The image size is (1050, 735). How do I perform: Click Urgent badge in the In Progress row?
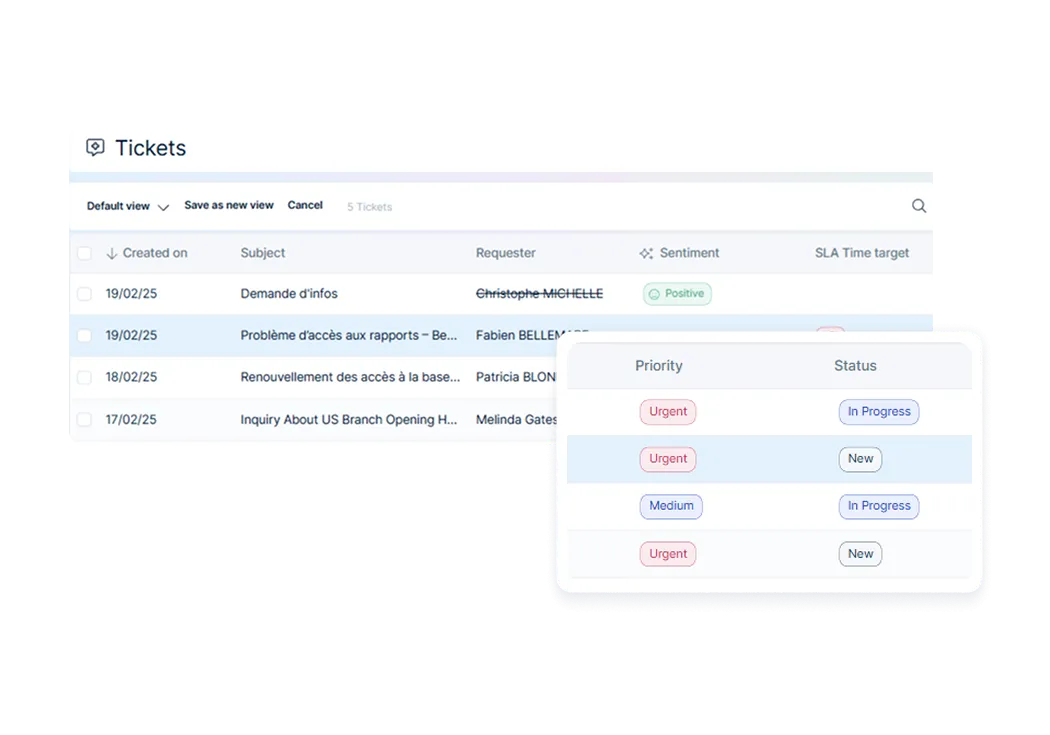point(668,412)
